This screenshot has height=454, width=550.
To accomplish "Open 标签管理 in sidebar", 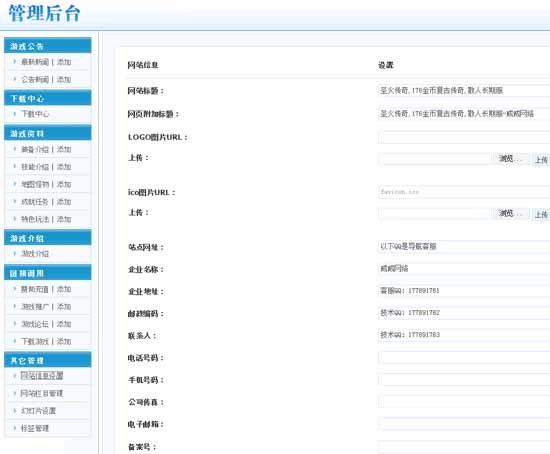I will [35, 428].
